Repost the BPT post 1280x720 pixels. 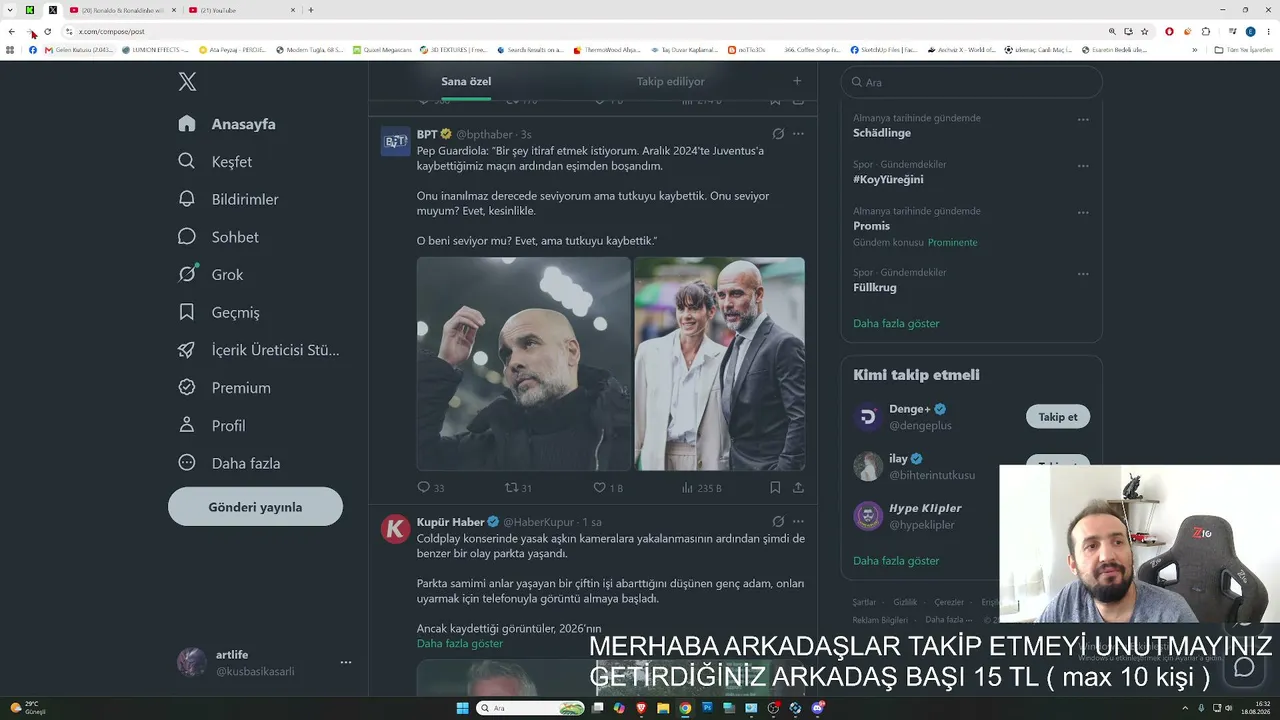tap(518, 488)
